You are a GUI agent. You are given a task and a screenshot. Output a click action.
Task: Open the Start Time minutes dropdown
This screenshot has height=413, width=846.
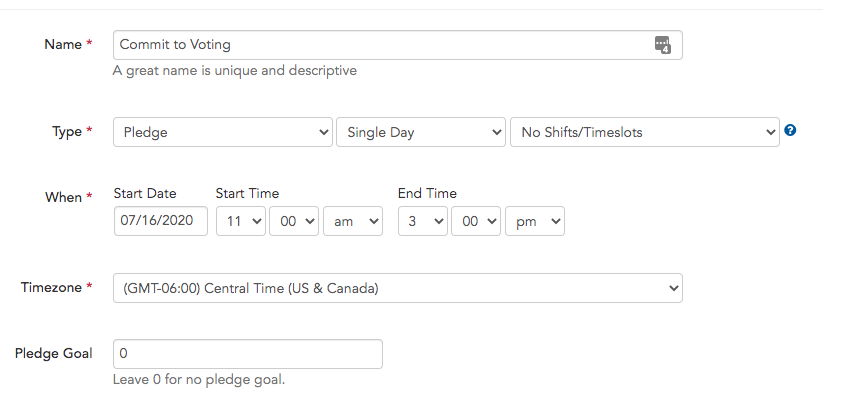pyautogui.click(x=294, y=221)
